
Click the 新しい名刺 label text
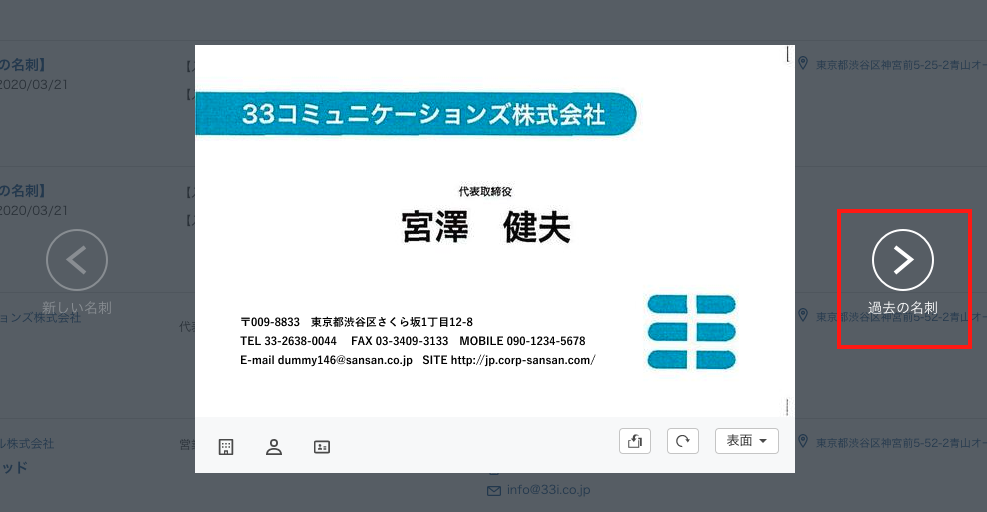[x=77, y=307]
